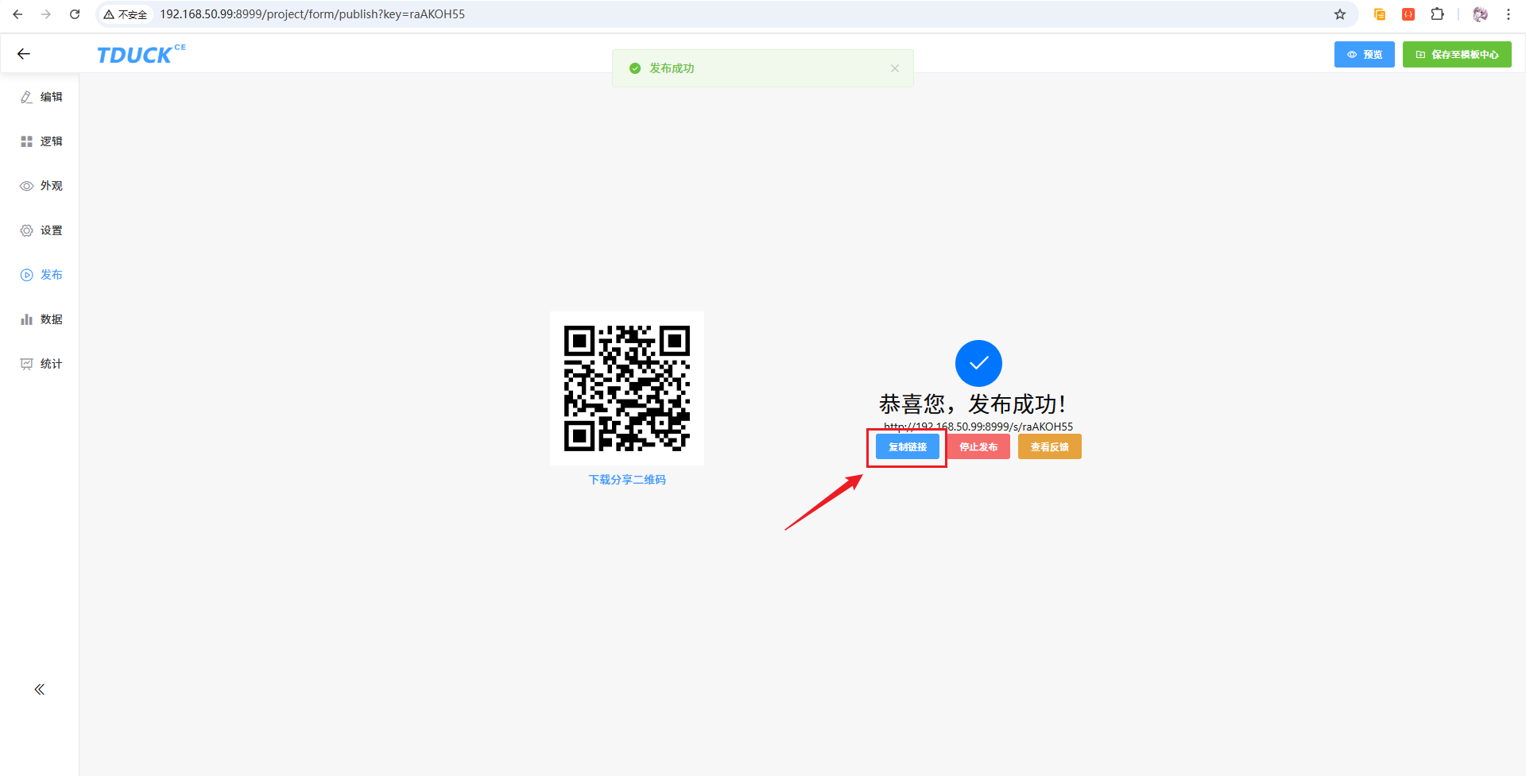Image resolution: width=1526 pixels, height=784 pixels.
Task: Collapse the sidebar with double chevron
Action: tap(39, 689)
